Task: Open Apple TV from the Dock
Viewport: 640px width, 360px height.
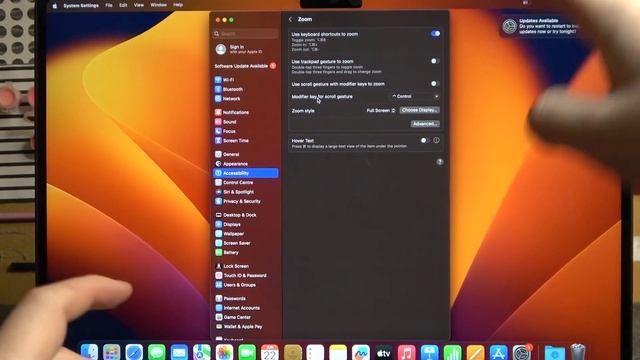Action: 384,353
